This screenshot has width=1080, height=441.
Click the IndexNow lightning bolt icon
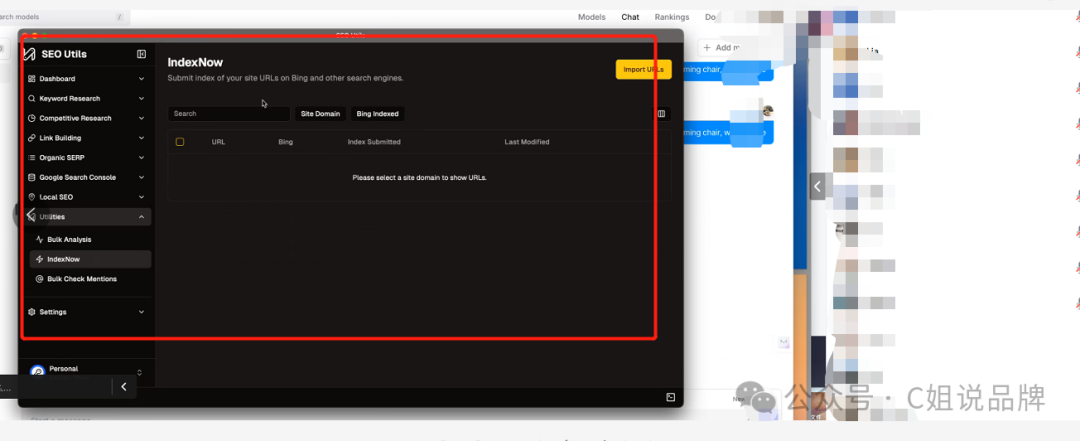pyautogui.click(x=40, y=259)
